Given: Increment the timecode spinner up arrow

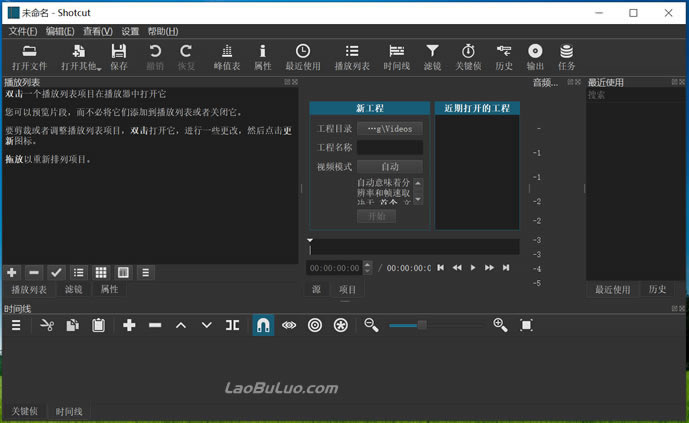Looking at the screenshot, I should pyautogui.click(x=368, y=264).
